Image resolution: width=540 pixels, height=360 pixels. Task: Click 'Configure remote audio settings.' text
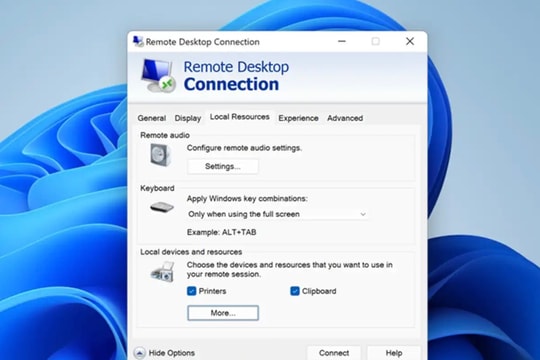244,148
